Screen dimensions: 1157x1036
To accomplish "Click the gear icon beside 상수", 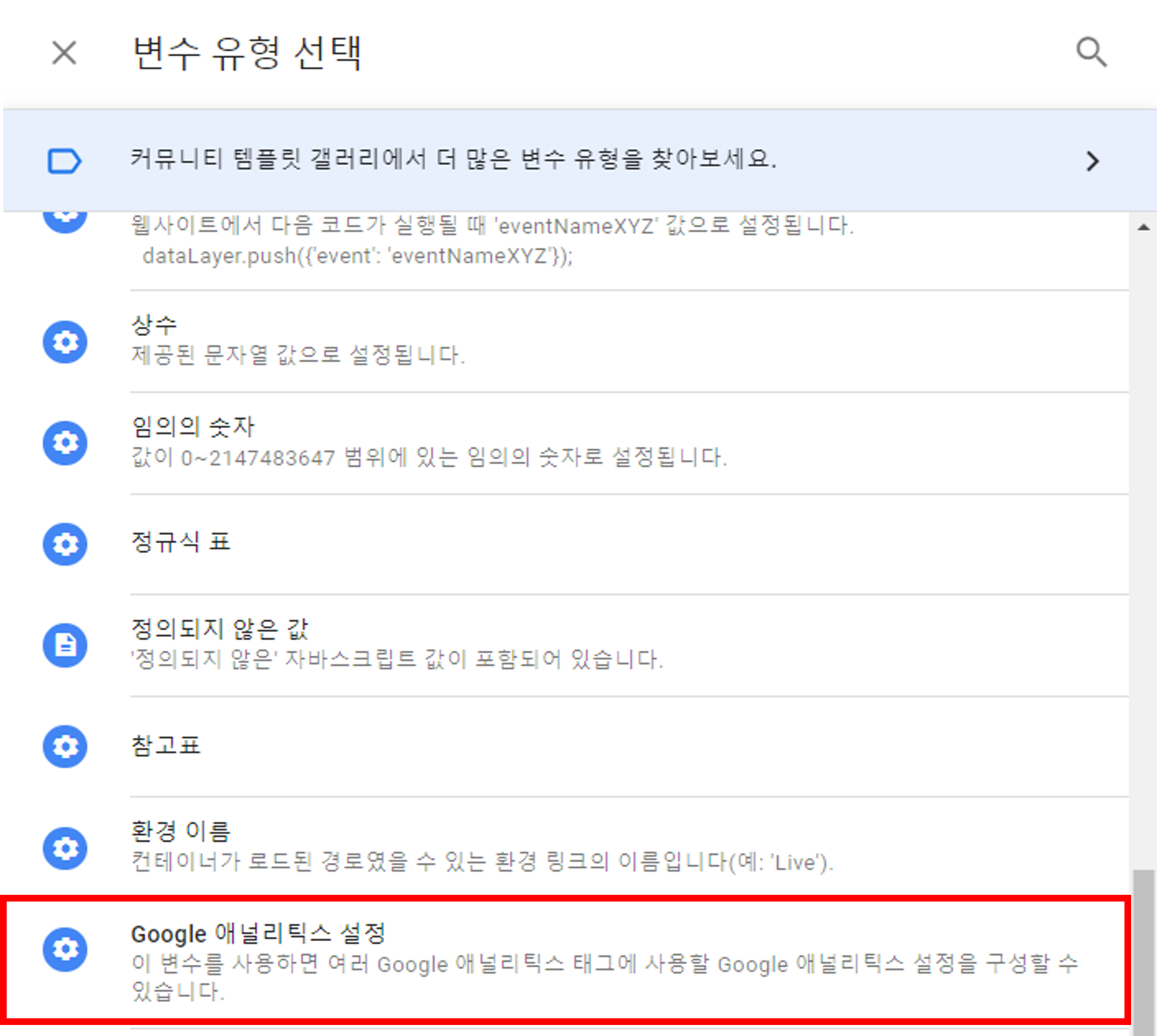I will [66, 342].
